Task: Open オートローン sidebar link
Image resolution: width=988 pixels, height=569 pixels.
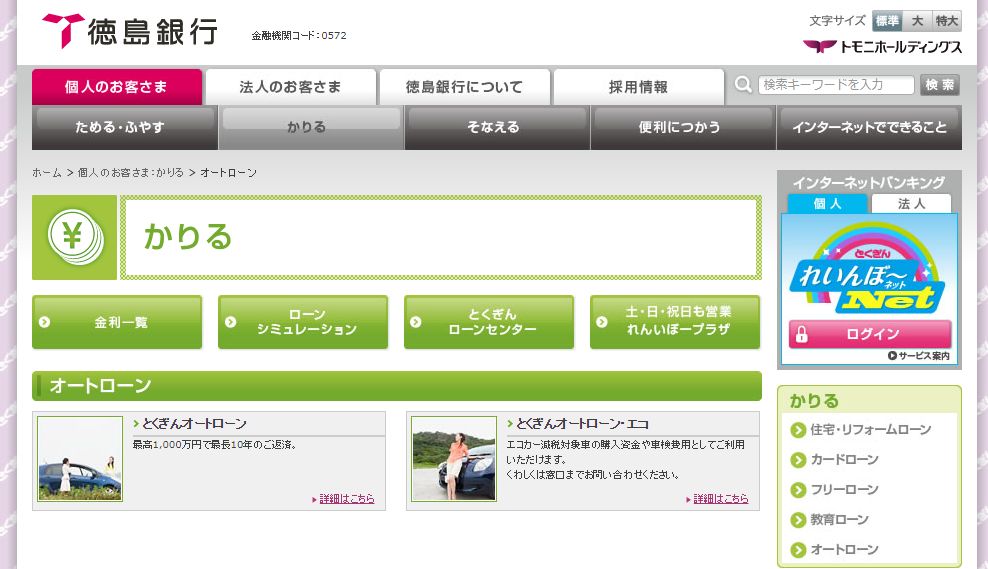Action: point(844,550)
